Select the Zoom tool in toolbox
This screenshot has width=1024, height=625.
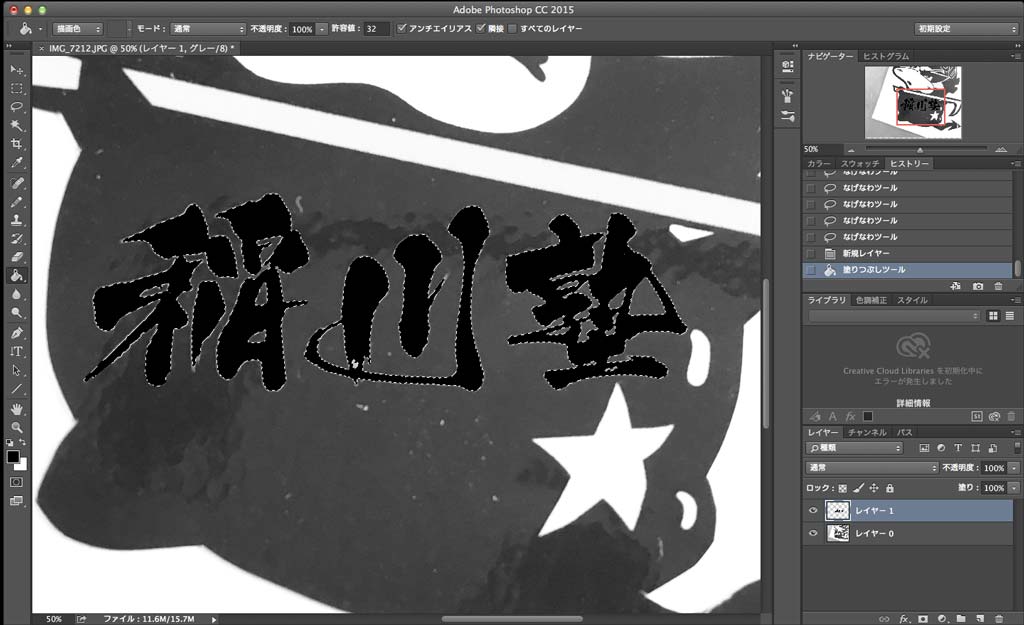16,427
